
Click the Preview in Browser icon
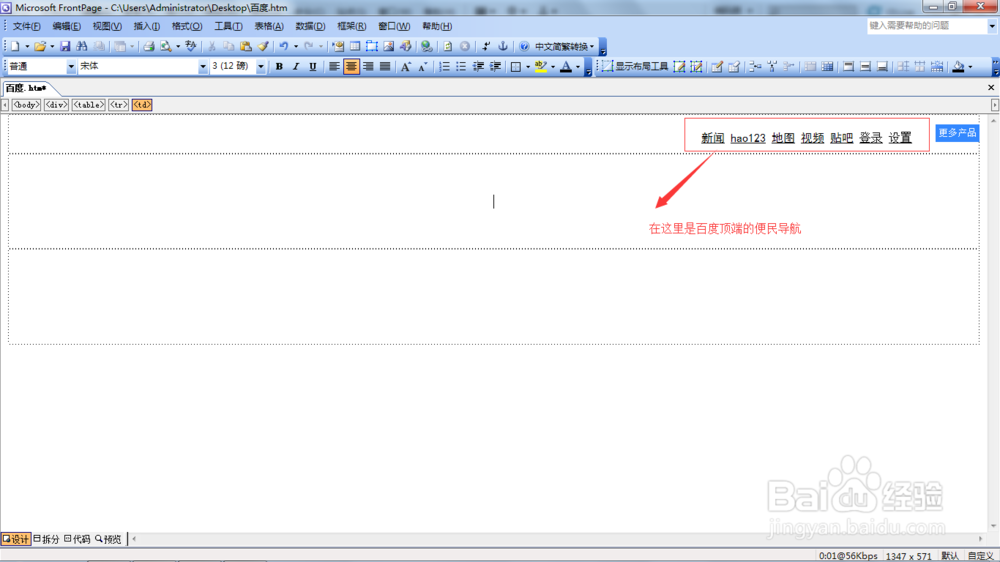166,47
